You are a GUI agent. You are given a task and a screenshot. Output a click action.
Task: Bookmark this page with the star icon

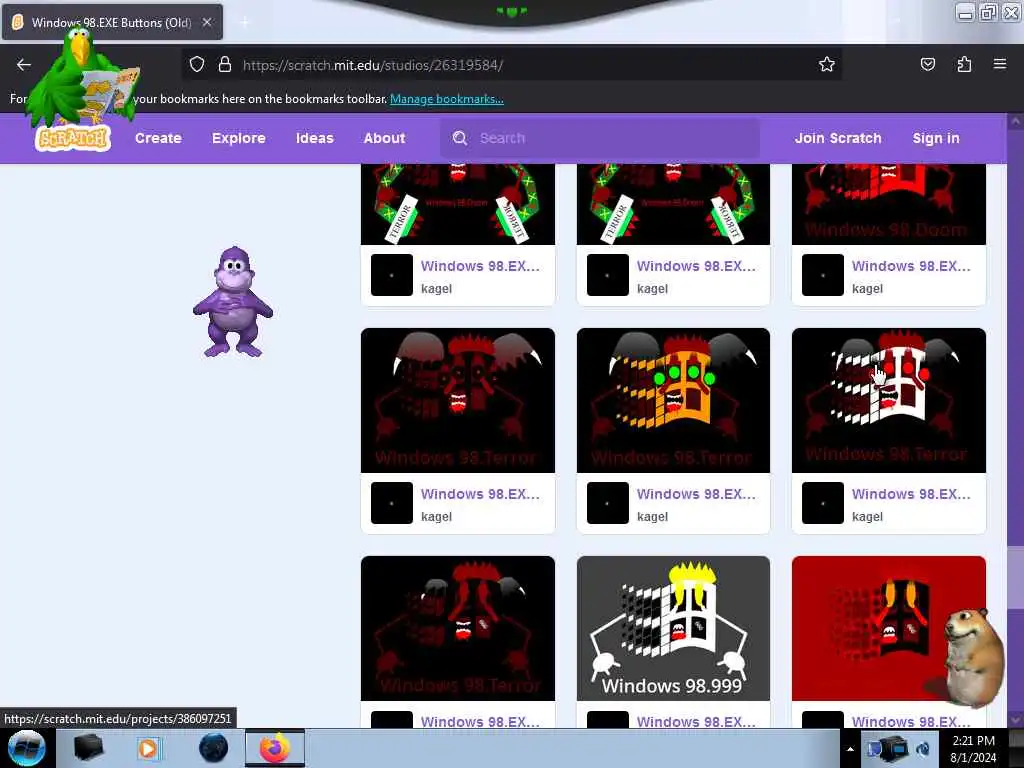coord(827,64)
